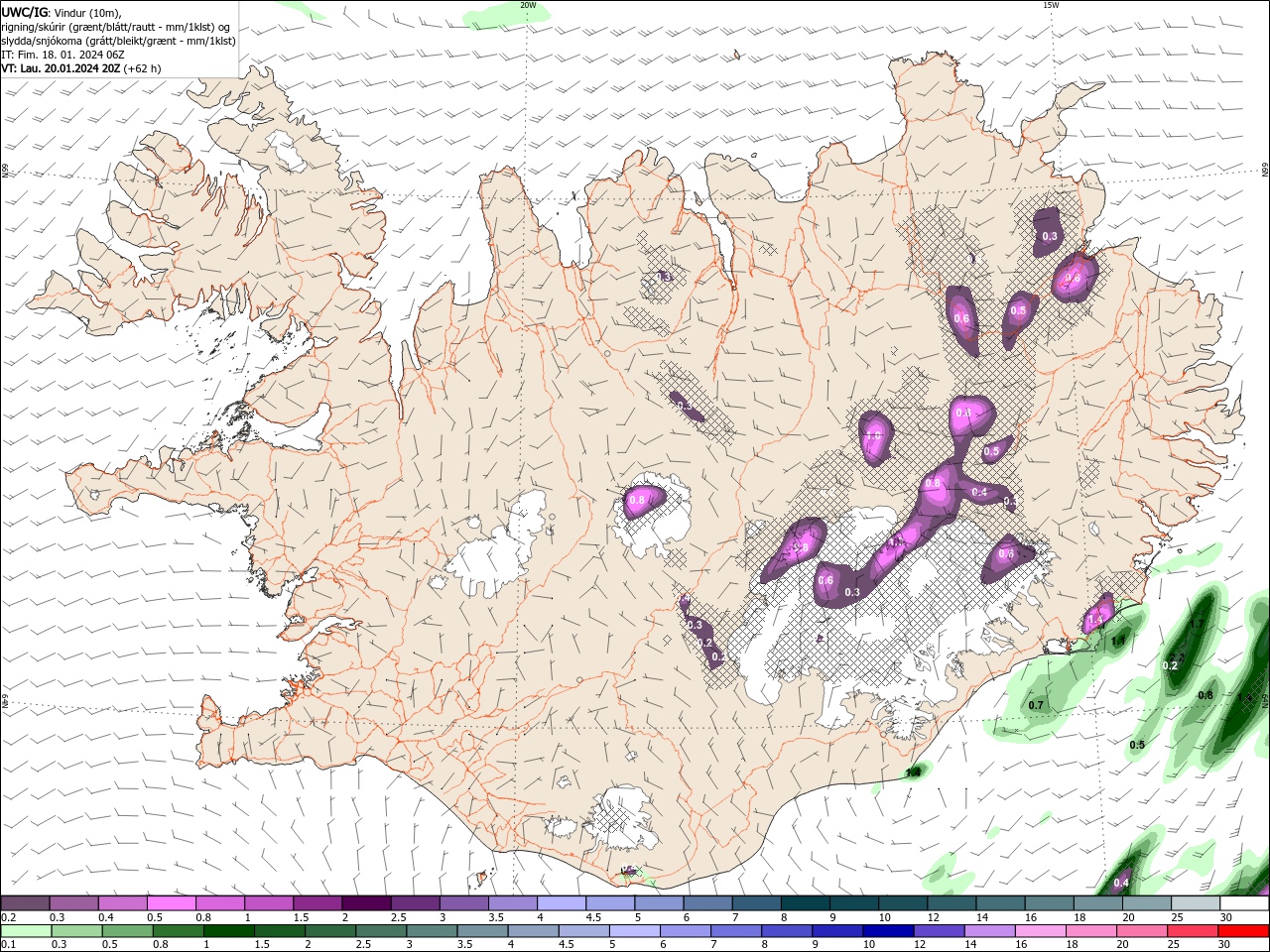Click the '20W' longitude label
Image resolution: width=1270 pixels, height=952 pixels.
tap(528, 5)
